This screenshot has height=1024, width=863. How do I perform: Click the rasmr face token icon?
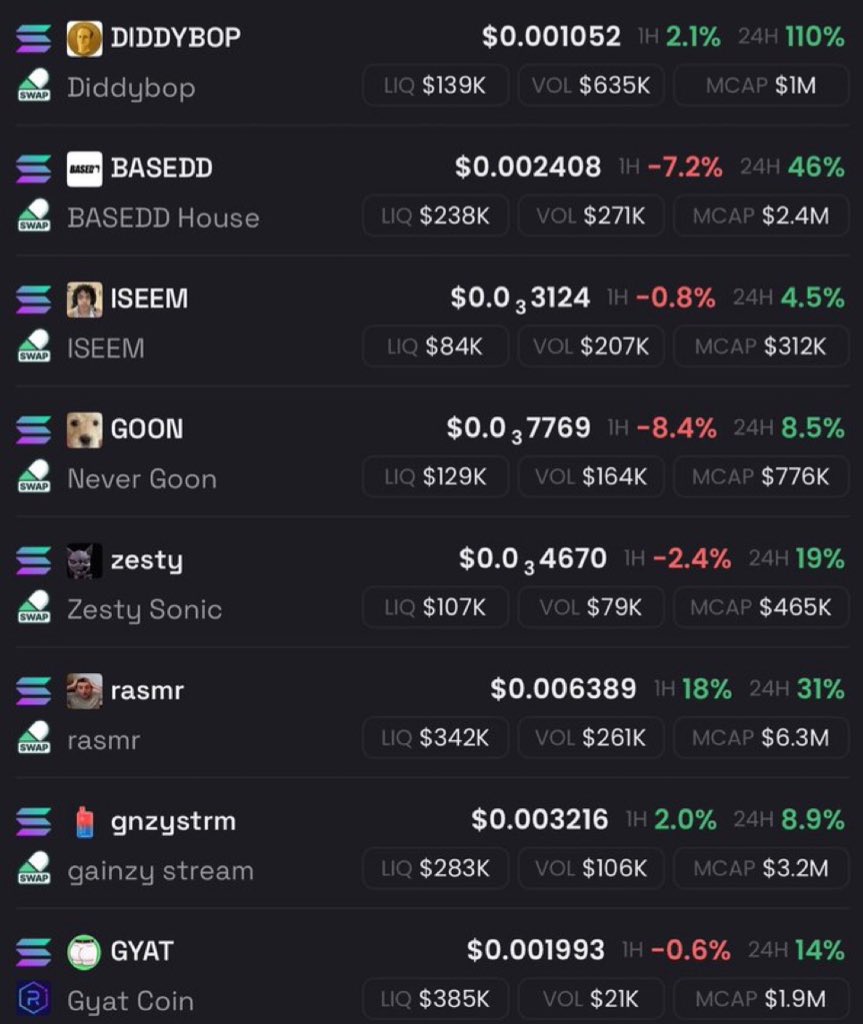pos(84,691)
